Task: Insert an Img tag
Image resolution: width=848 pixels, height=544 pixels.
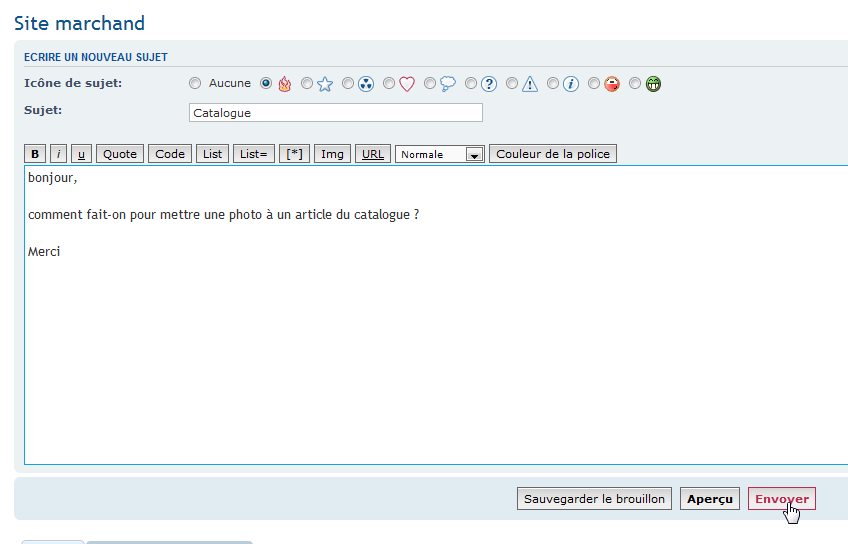Action: [x=332, y=154]
